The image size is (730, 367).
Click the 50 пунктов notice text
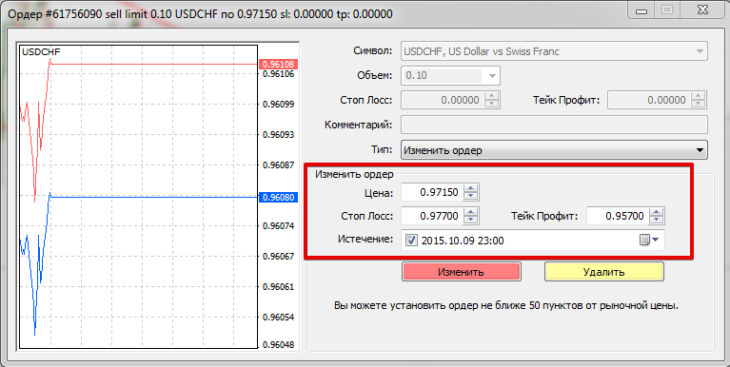click(506, 306)
